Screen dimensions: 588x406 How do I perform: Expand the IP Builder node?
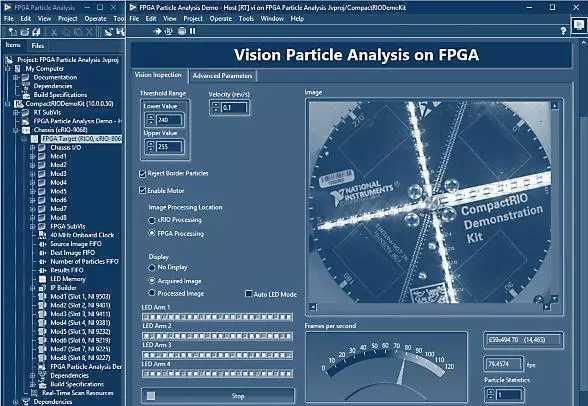[x=33, y=288]
